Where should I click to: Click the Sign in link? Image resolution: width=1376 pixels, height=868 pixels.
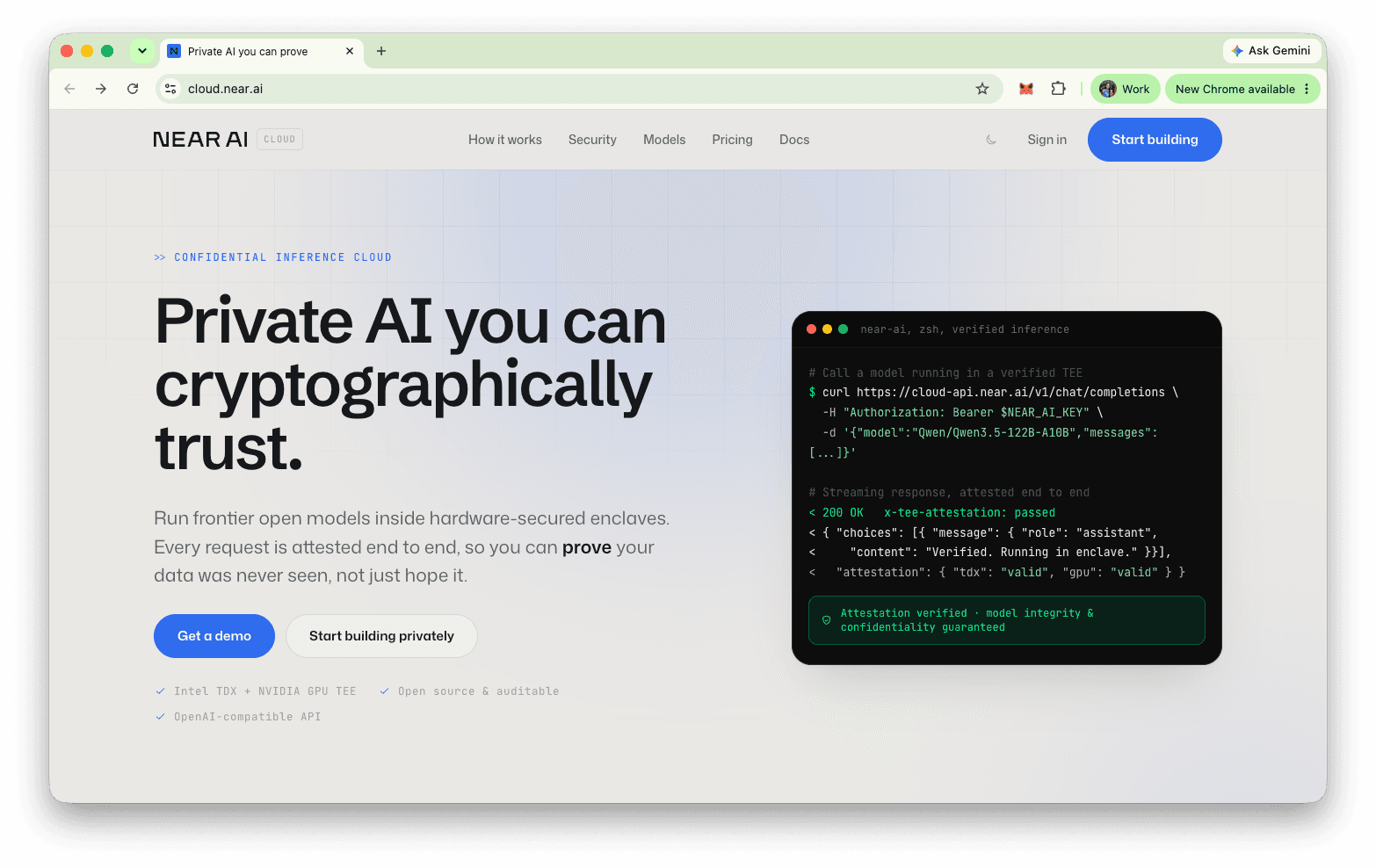tap(1047, 140)
